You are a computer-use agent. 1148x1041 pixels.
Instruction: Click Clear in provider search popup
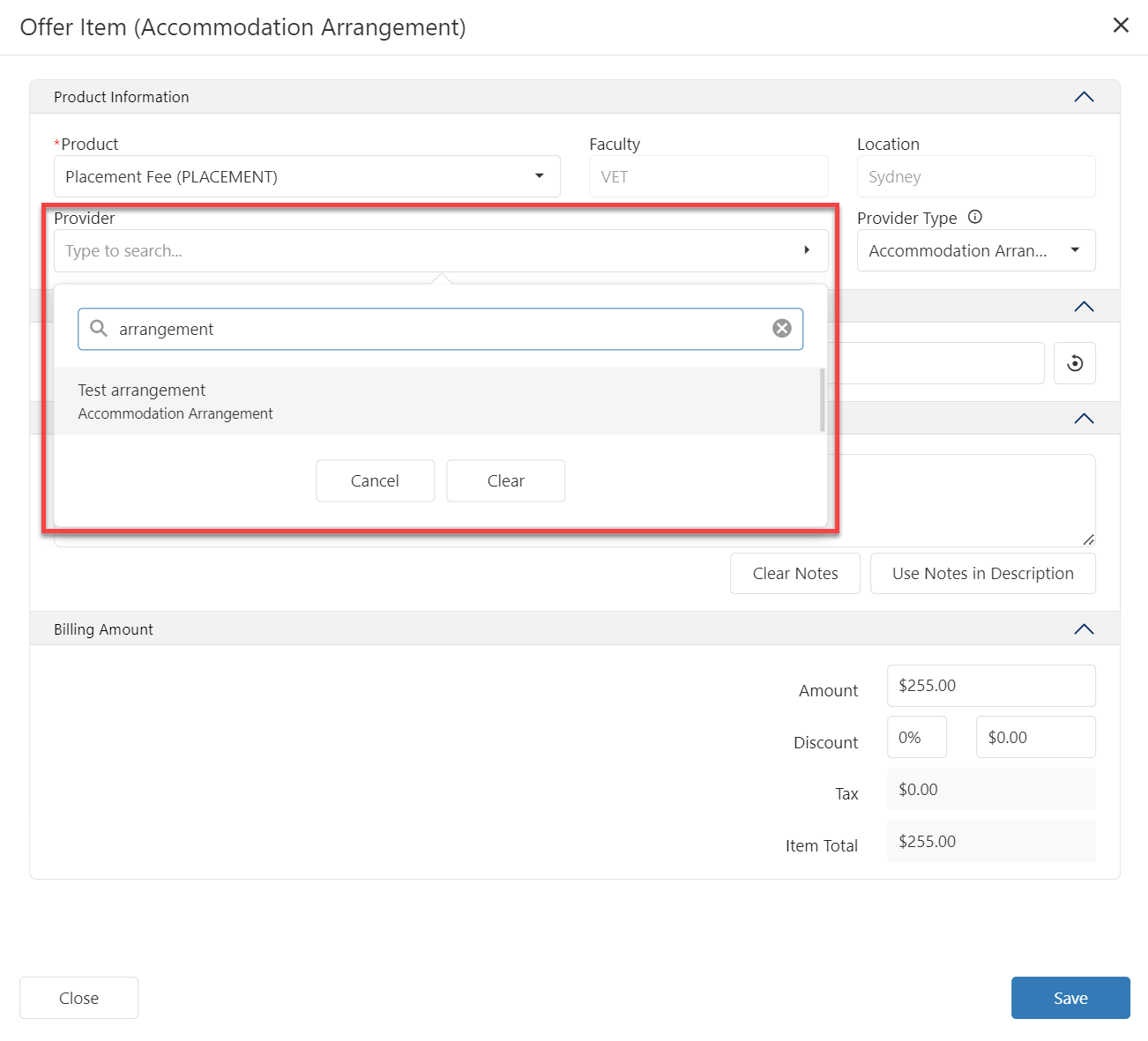click(505, 480)
